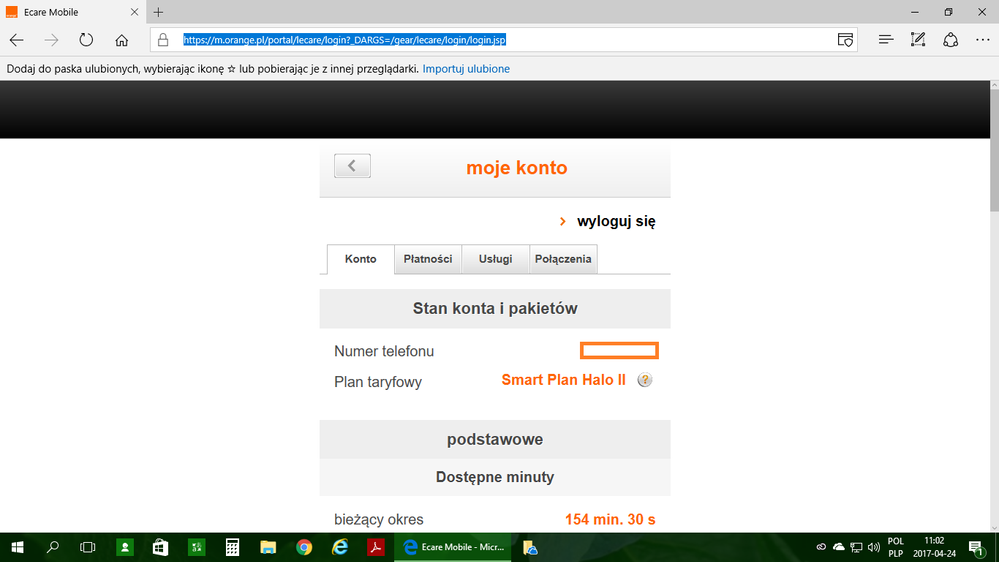Click the padlock site security icon
This screenshot has height=562, width=999.
[x=163, y=40]
